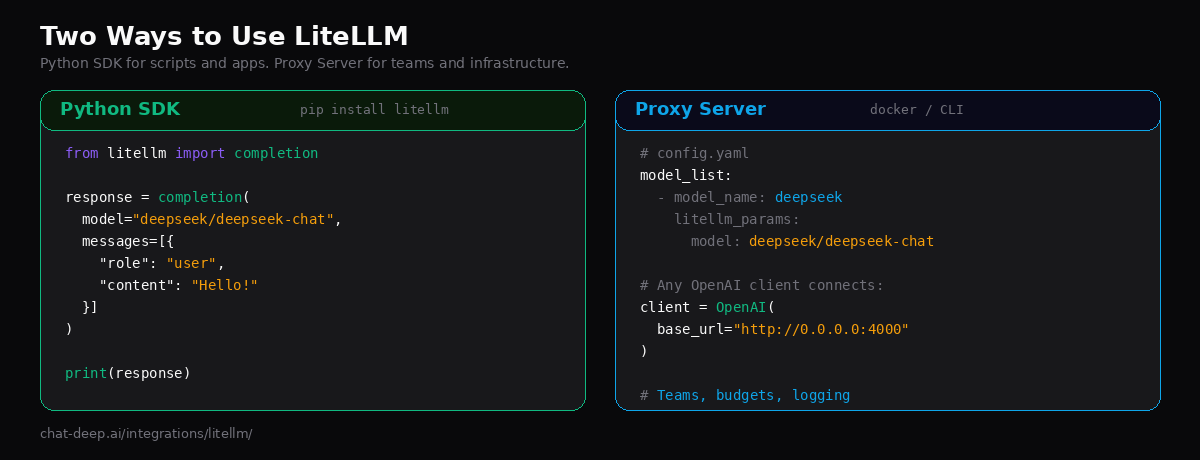Click the 'client = OpenAI(' line
The width and height of the screenshot is (1200, 460).
pos(707,307)
